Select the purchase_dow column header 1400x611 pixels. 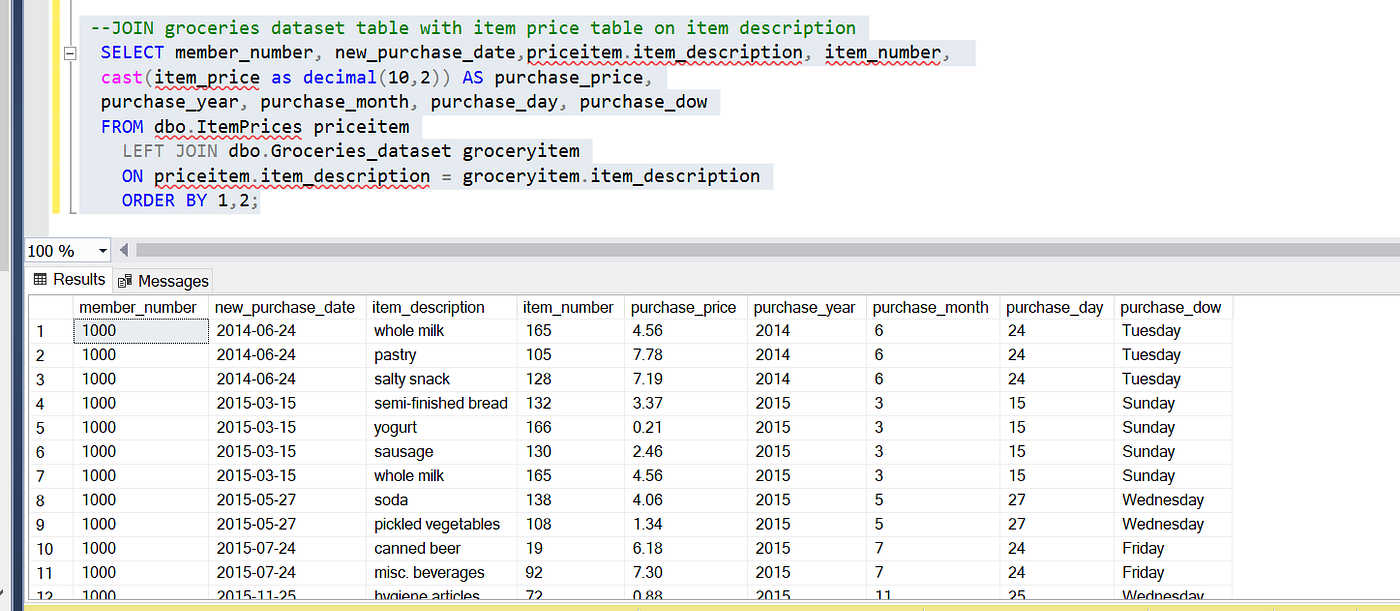click(1171, 307)
